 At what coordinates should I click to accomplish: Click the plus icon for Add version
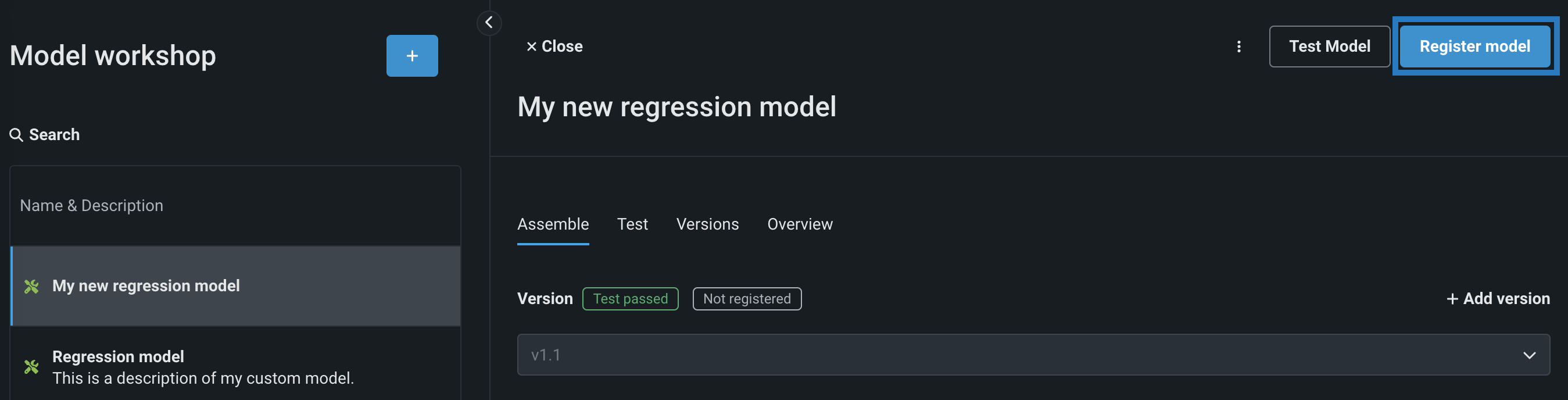coord(1452,299)
